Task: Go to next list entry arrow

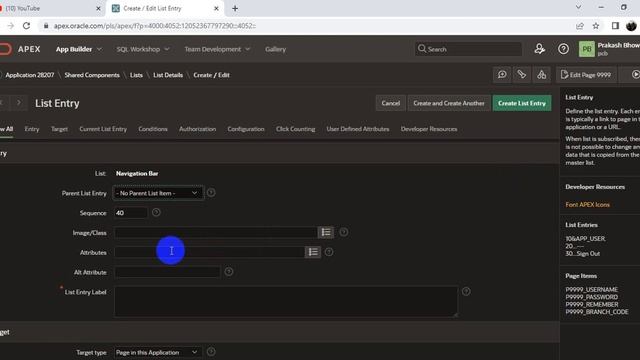Action: point(19,103)
